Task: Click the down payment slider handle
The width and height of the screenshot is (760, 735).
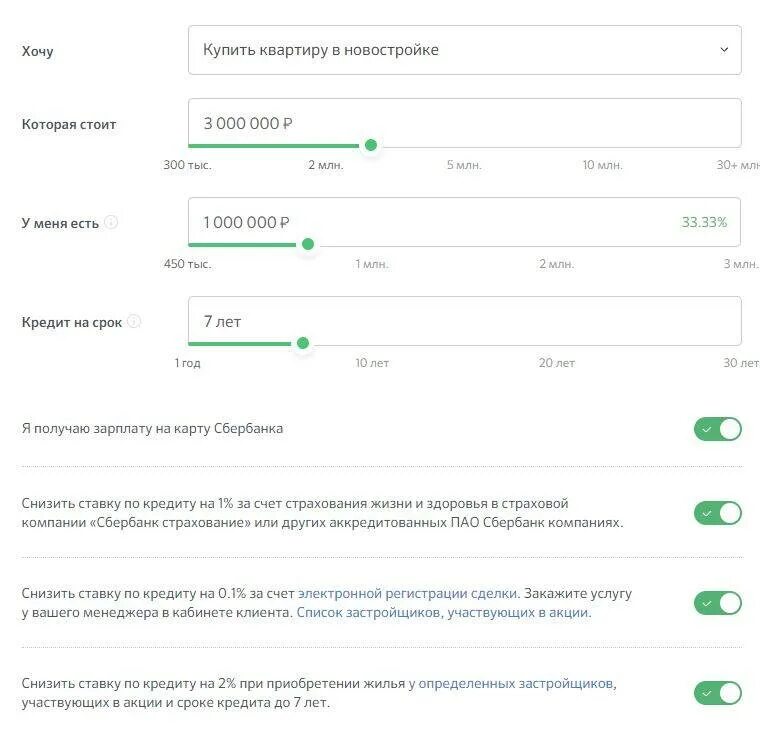Action: [x=308, y=244]
